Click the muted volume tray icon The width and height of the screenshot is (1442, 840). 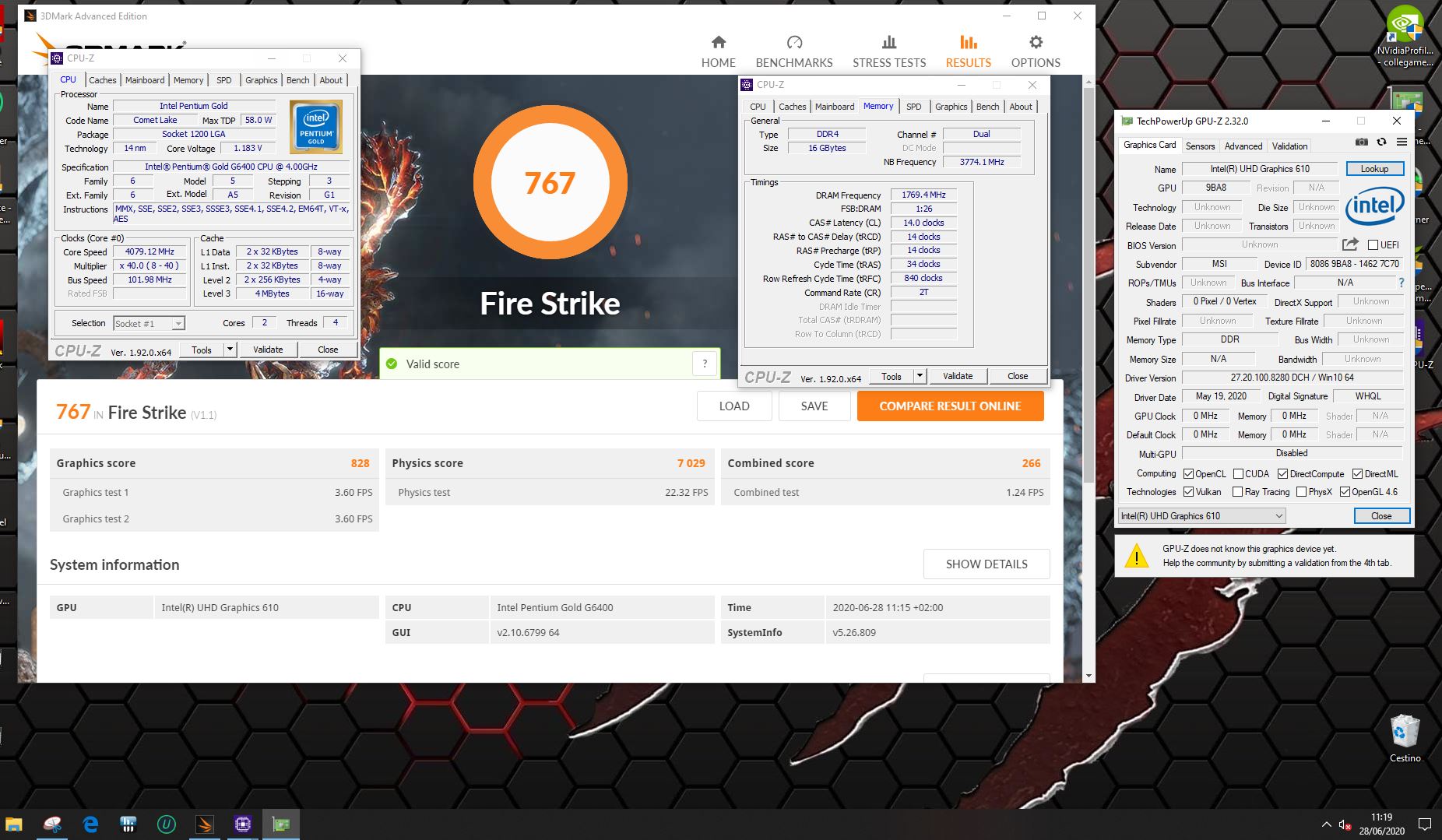click(x=1345, y=824)
